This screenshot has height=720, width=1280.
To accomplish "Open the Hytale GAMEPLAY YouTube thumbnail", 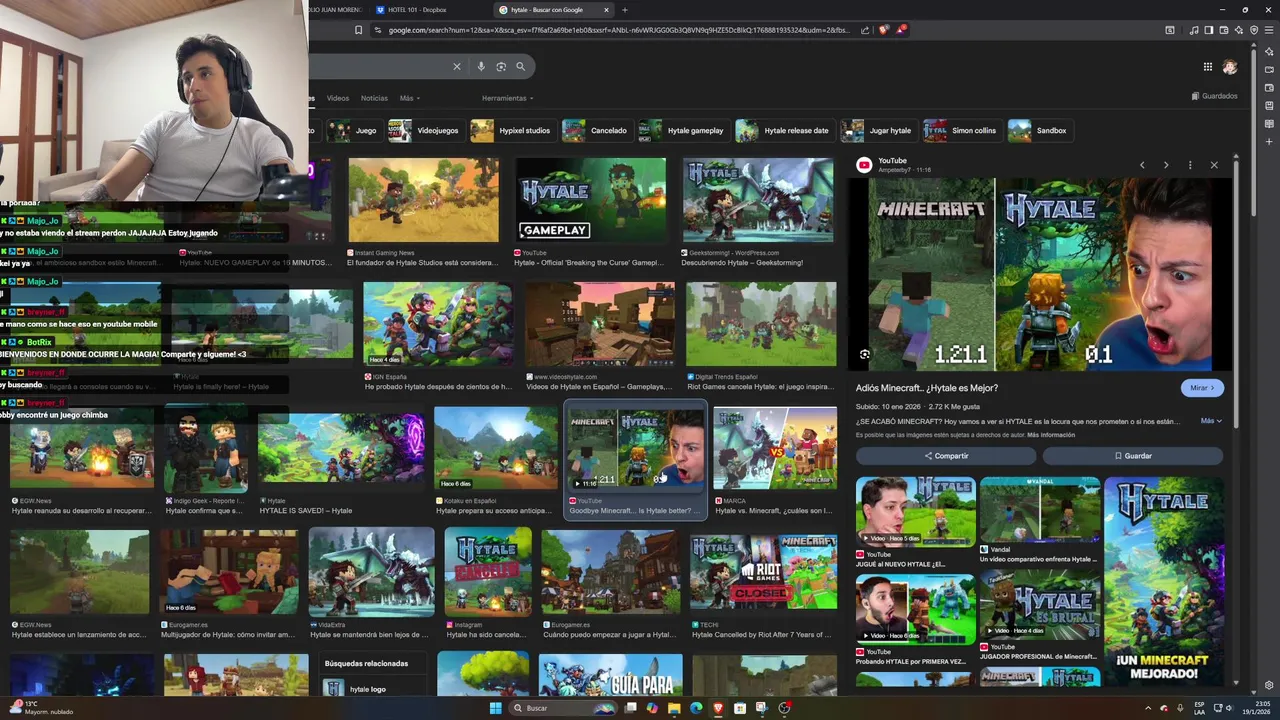I will (x=591, y=200).
